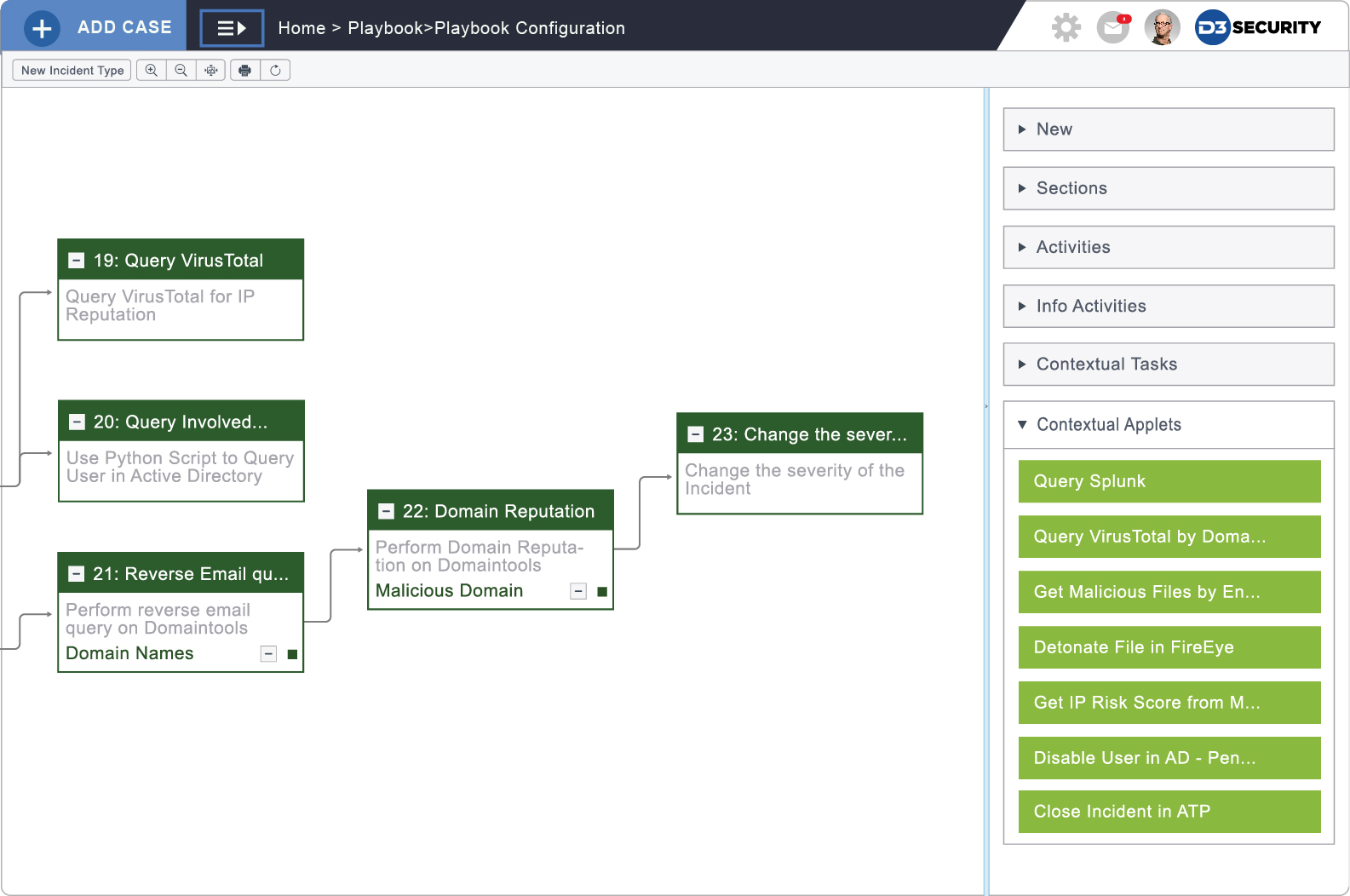
Task: Expand the Sections panel
Action: tap(1169, 188)
